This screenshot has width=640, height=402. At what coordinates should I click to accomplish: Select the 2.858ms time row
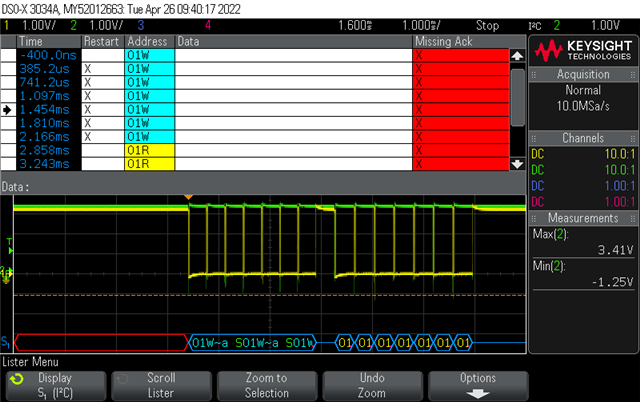coord(49,150)
